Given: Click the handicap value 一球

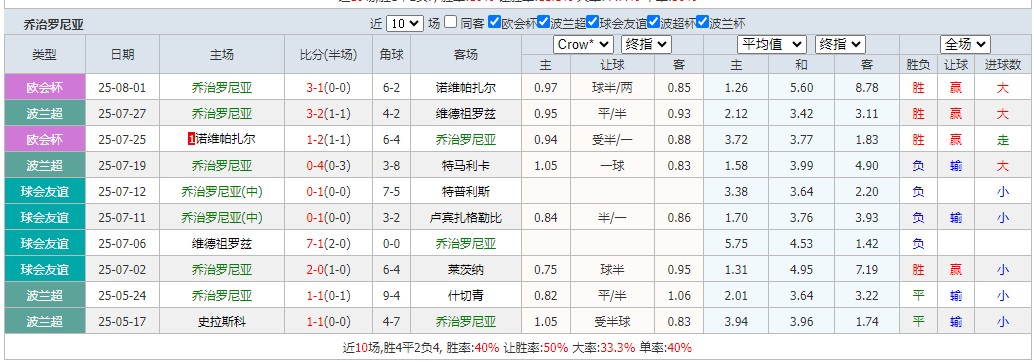Looking at the screenshot, I should (613, 166).
